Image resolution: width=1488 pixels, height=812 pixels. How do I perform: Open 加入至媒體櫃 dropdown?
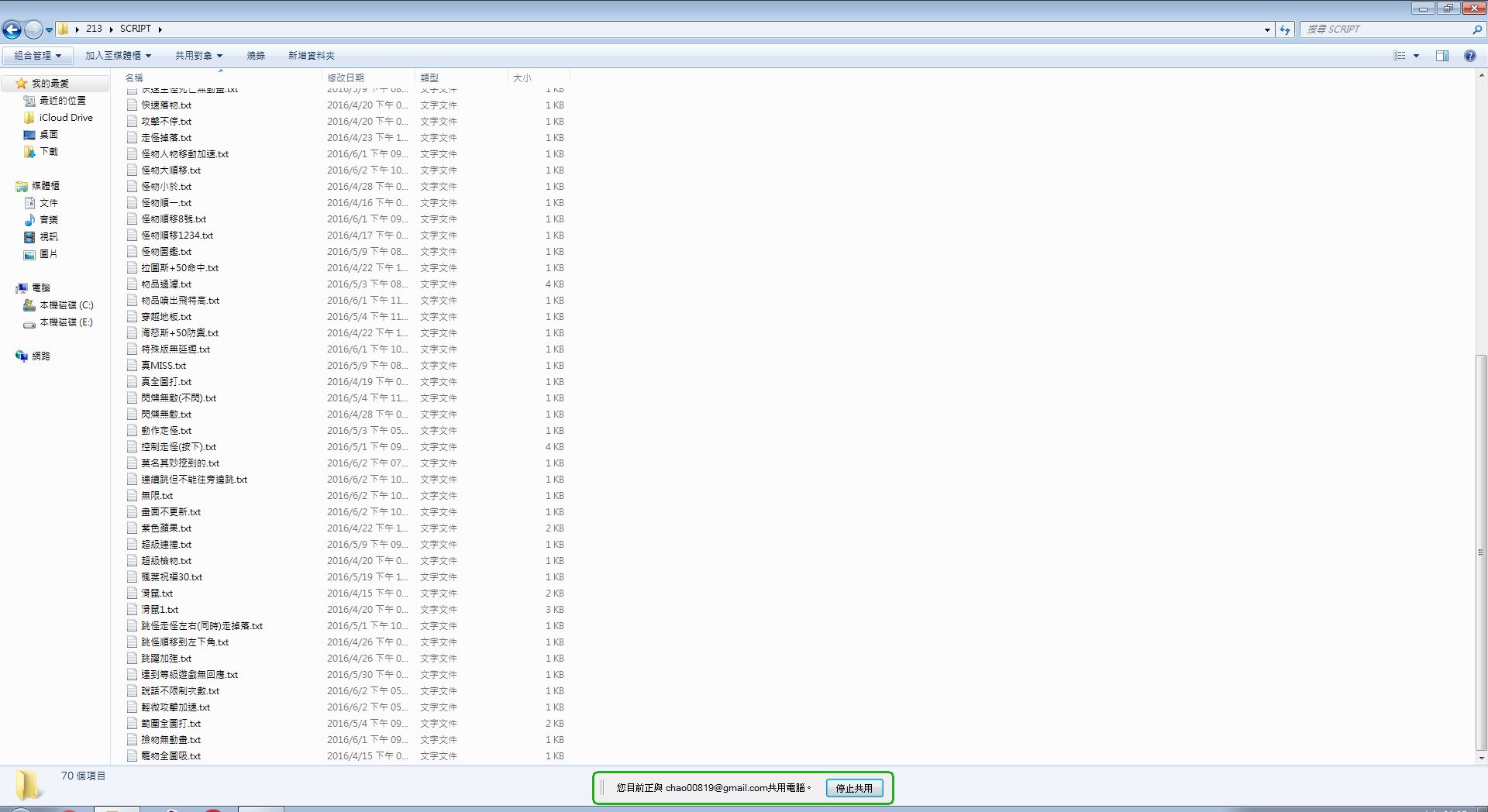pyautogui.click(x=119, y=56)
